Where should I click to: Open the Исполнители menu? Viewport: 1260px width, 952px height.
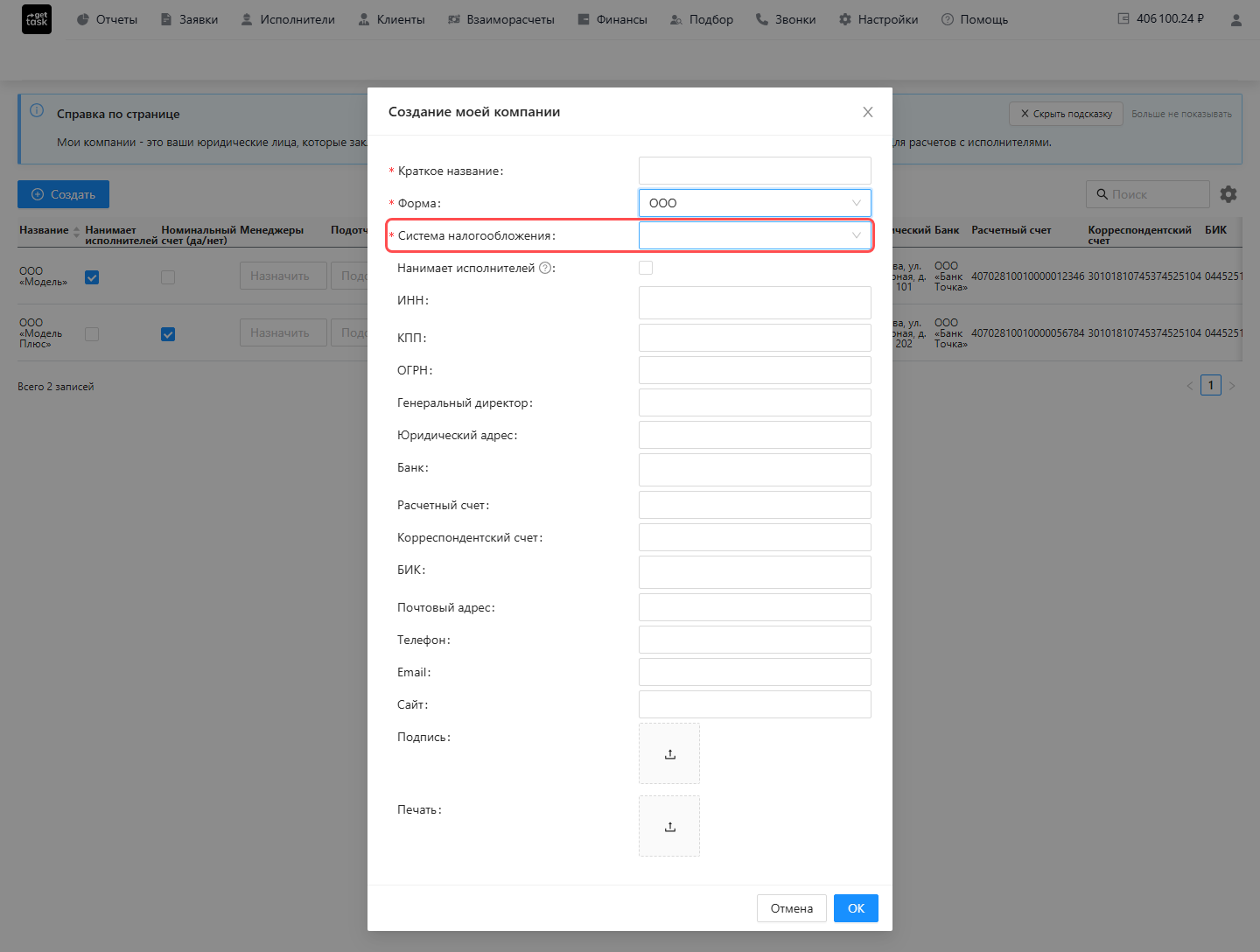click(x=288, y=19)
